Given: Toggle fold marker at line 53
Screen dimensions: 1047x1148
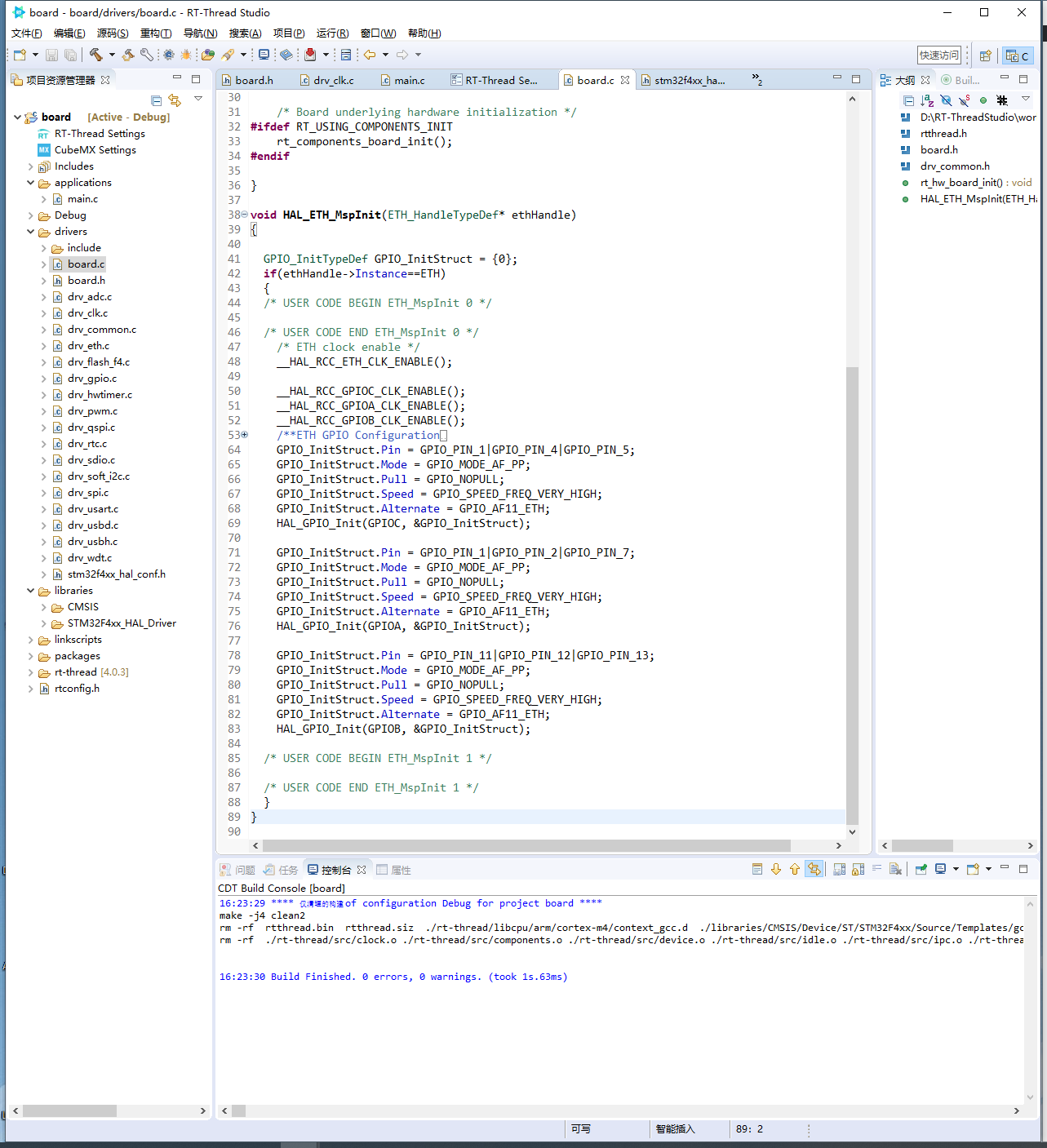Looking at the screenshot, I should point(245,435).
